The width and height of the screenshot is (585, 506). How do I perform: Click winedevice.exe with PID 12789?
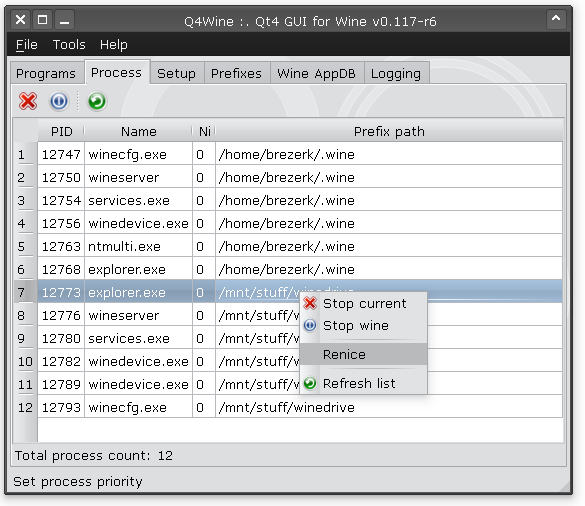[138, 384]
